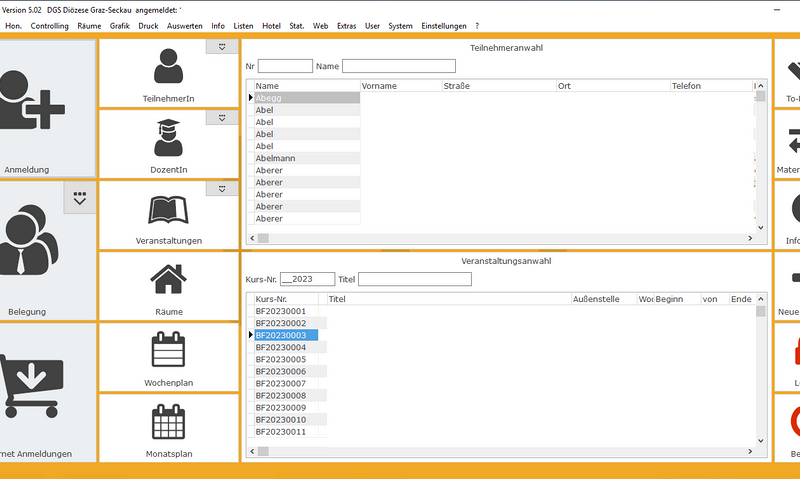The width and height of the screenshot is (800, 479).
Task: Expand the Belegung tile chevron button
Action: [x=80, y=198]
